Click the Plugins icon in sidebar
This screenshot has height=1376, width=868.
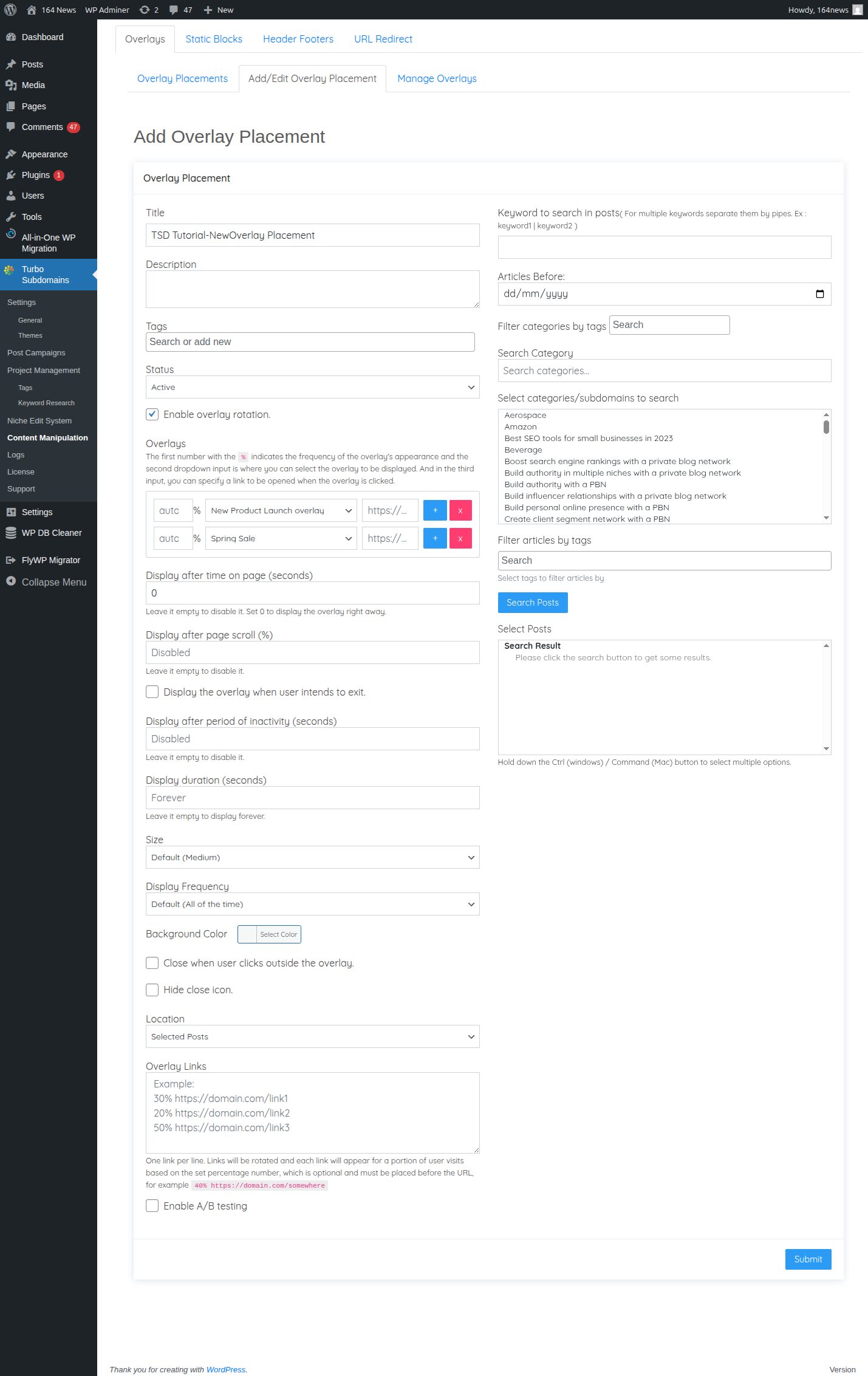pos(11,175)
